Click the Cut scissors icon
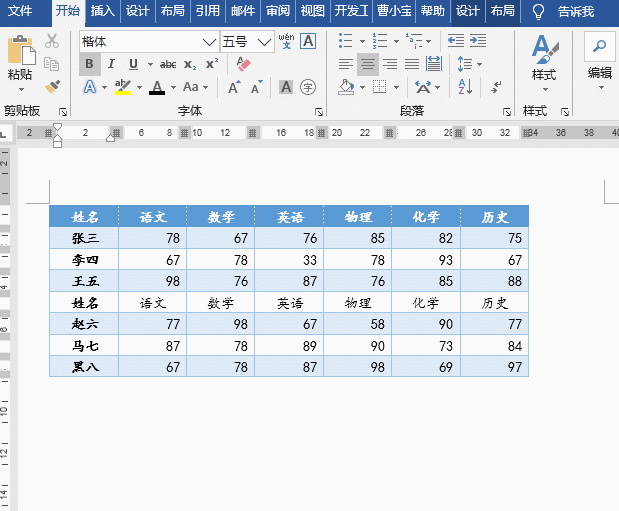The width and height of the screenshot is (619, 511). point(52,41)
